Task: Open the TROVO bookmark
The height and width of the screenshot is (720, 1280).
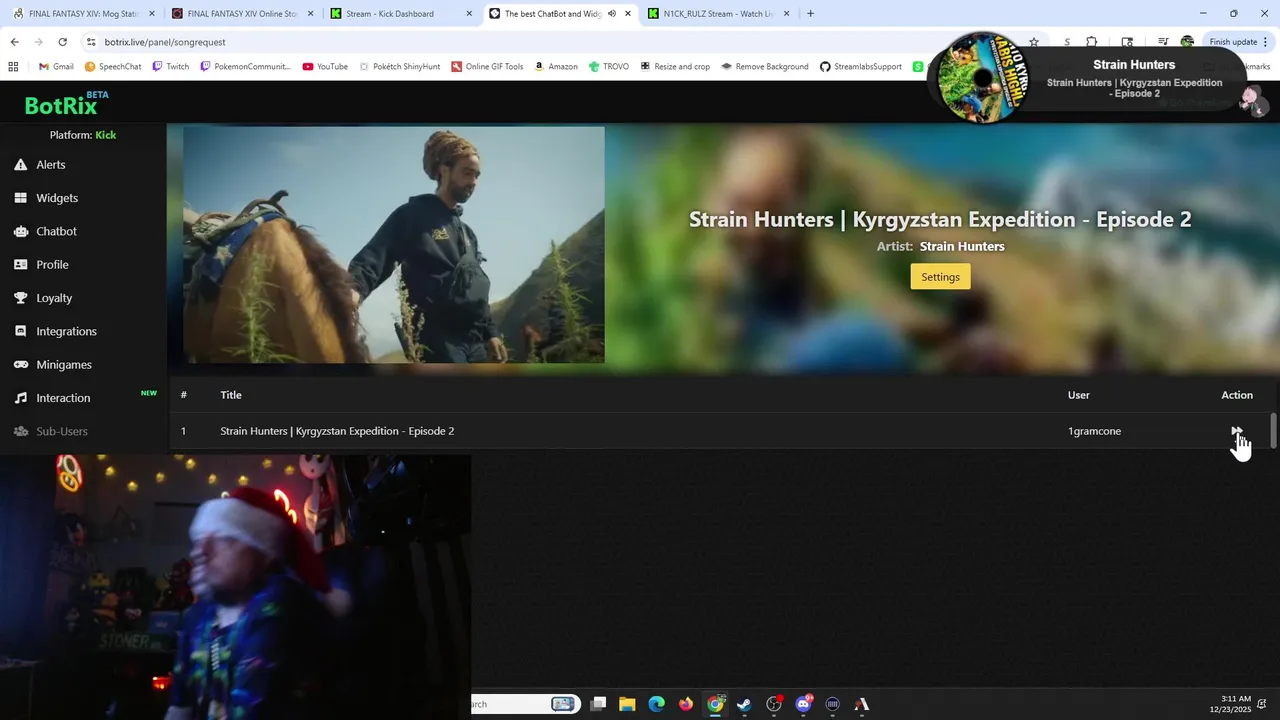Action: click(609, 67)
